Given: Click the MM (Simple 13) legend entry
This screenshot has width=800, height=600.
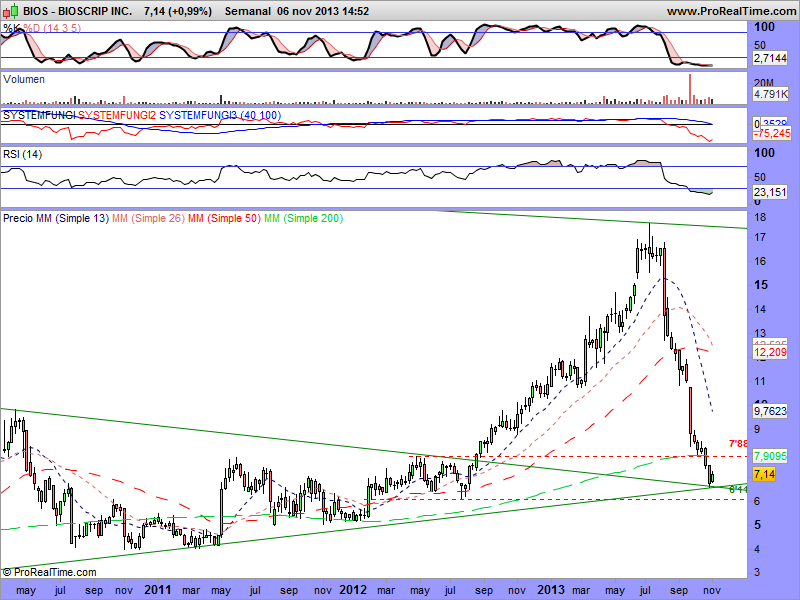Looking at the screenshot, I should click(72, 218).
